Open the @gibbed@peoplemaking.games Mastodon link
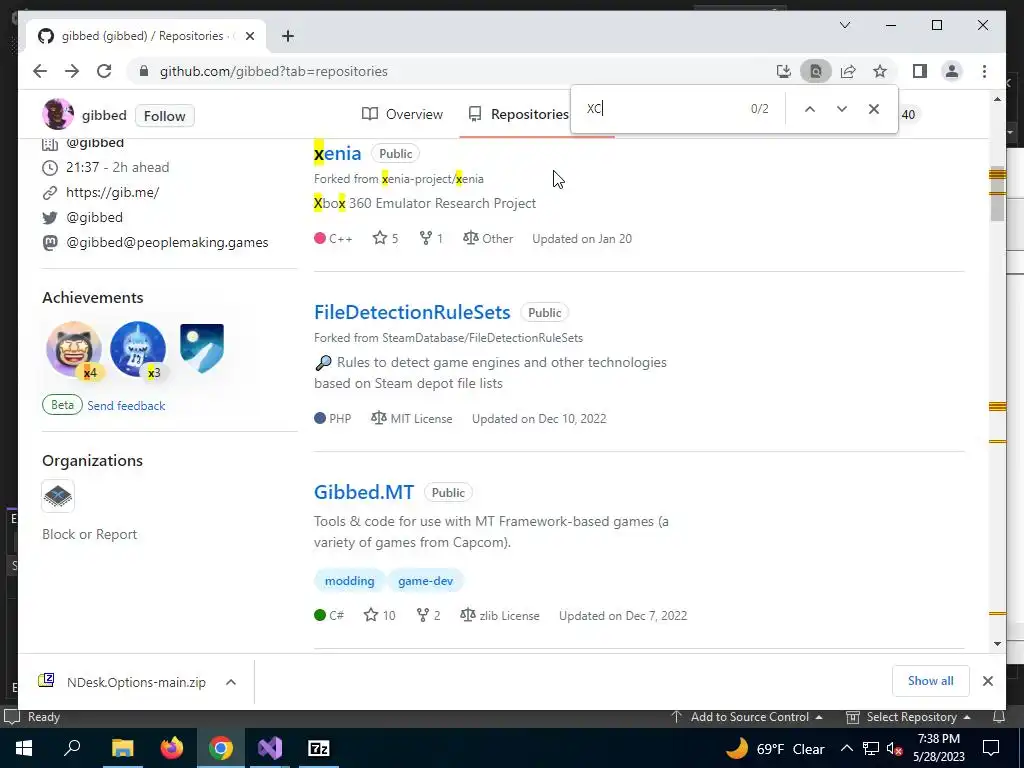Viewport: 1024px width, 768px height. click(167, 242)
